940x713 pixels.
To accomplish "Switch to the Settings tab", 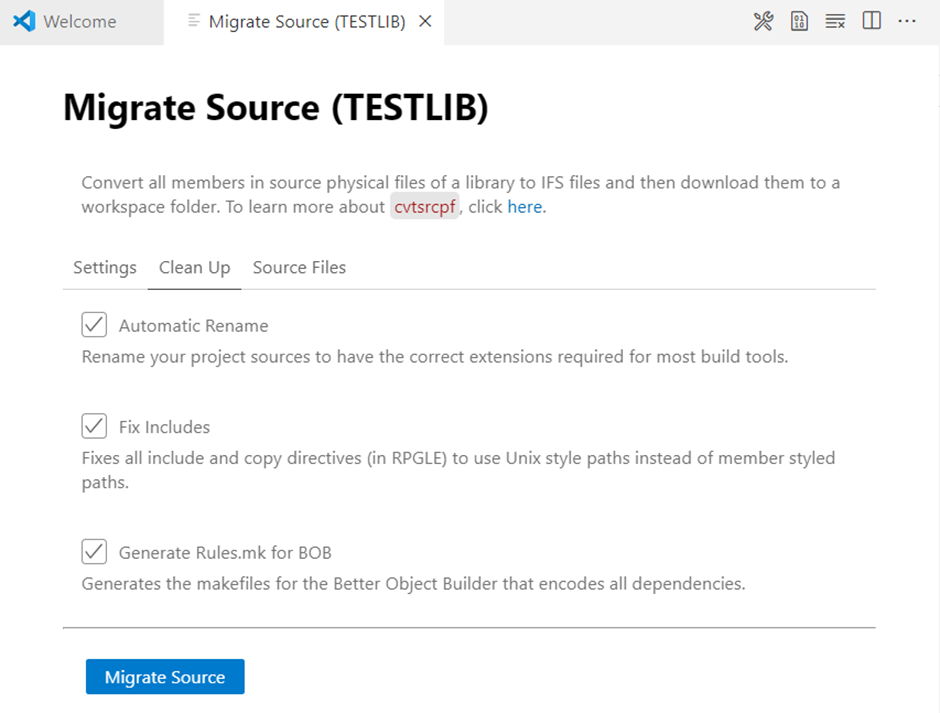I will pyautogui.click(x=105, y=268).
